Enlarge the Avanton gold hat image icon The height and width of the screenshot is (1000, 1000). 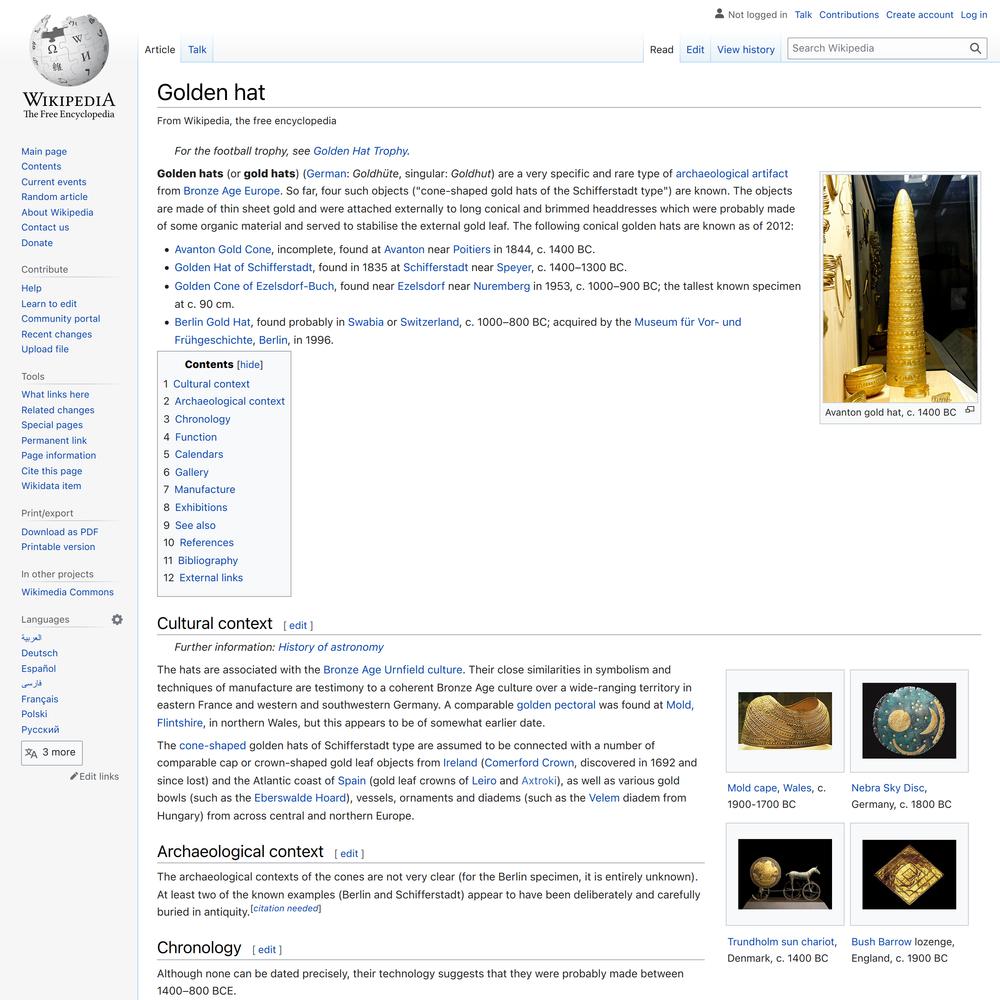click(x=969, y=410)
